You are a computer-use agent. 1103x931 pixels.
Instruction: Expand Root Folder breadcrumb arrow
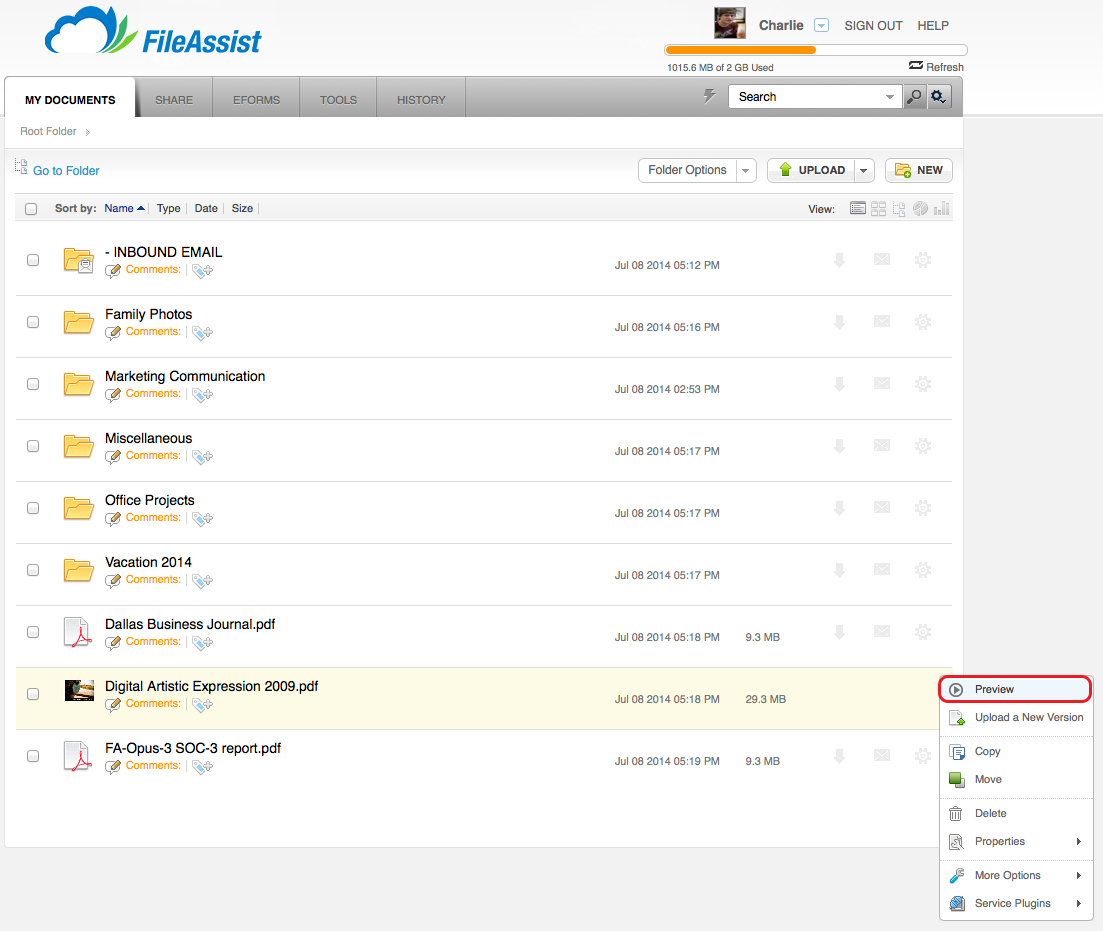coord(87,132)
